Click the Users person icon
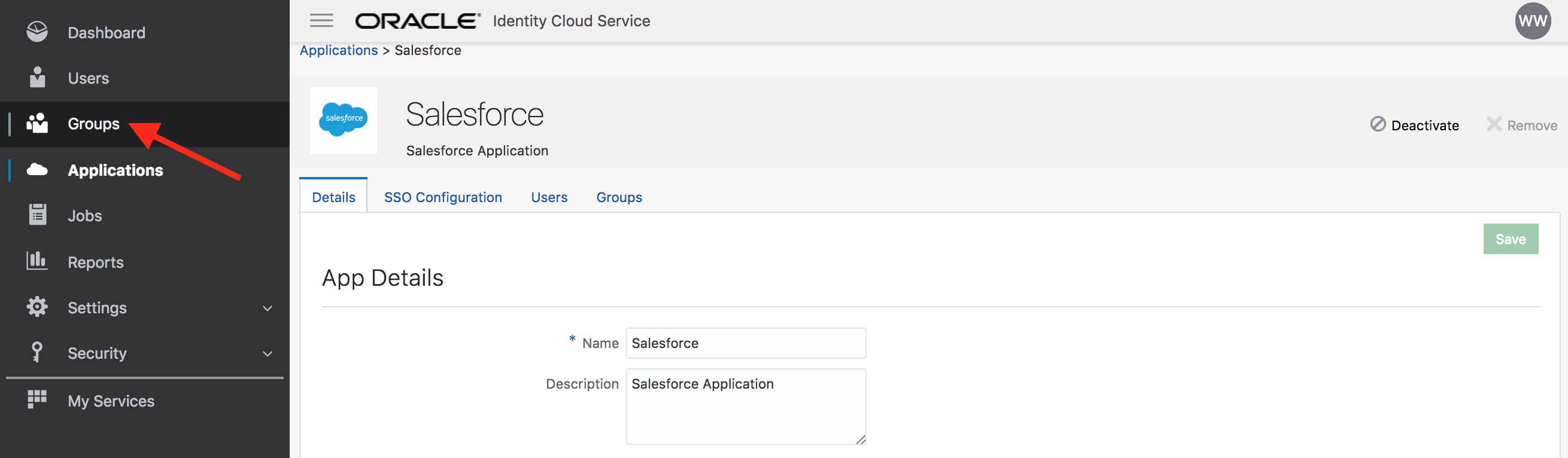The height and width of the screenshot is (458, 1568). (37, 77)
